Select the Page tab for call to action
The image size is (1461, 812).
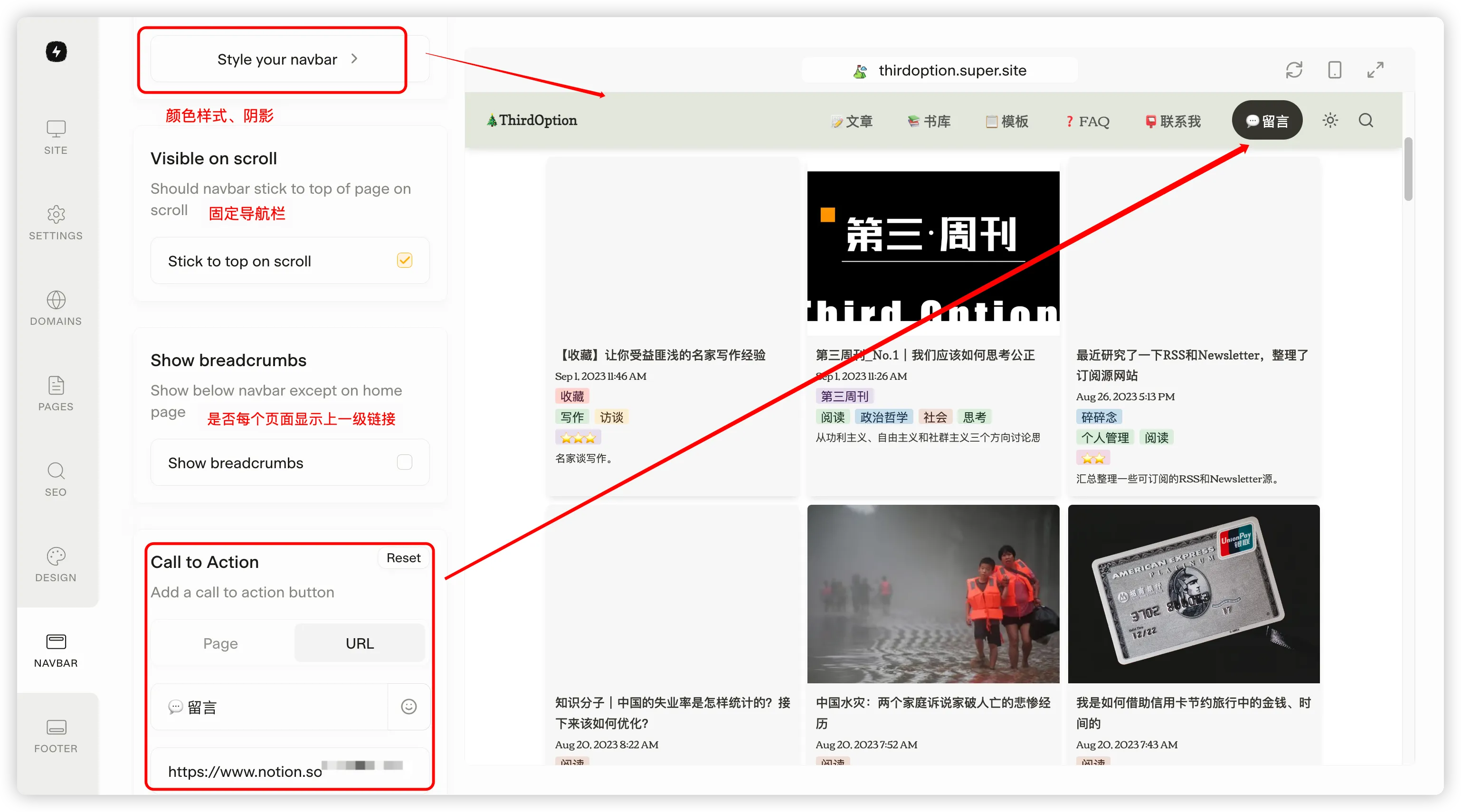click(x=221, y=643)
